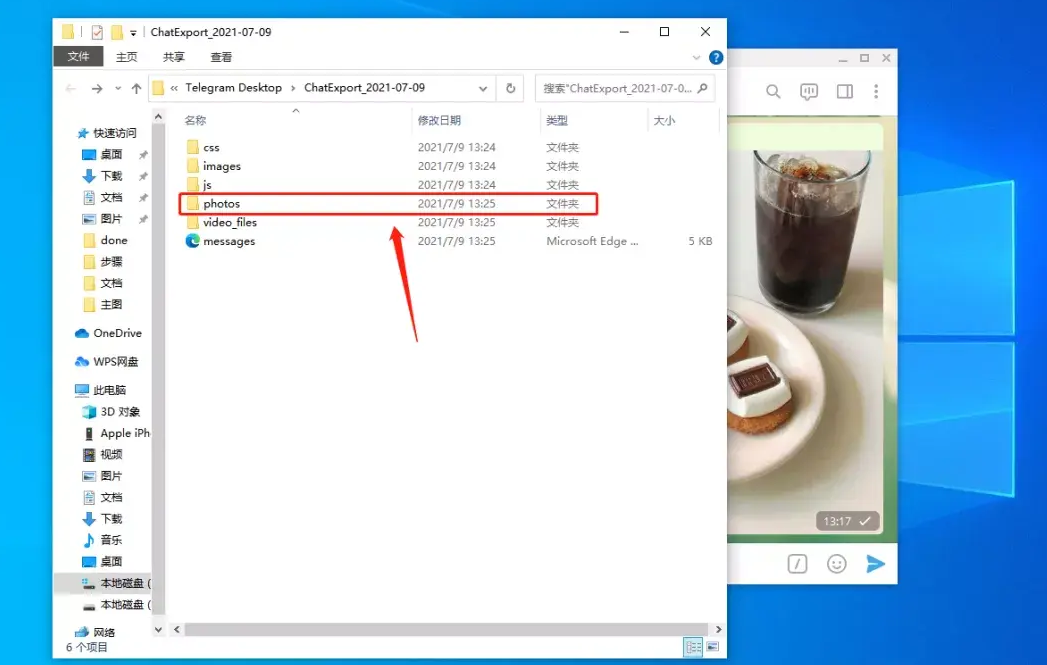The width and height of the screenshot is (1047, 665).
Task: Open the emoji smiley picker
Action: (836, 564)
